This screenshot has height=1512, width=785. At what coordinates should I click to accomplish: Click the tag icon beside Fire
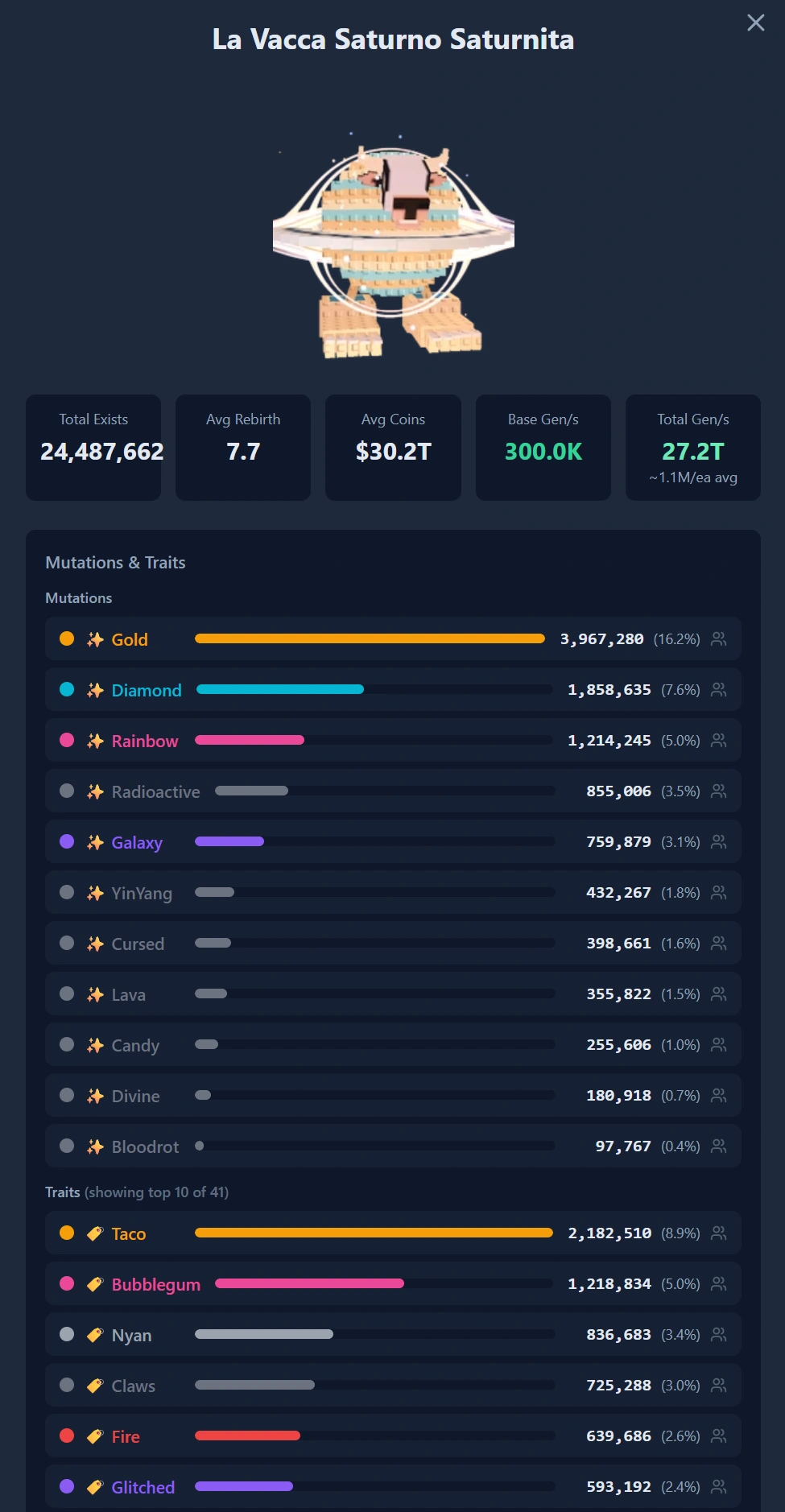click(95, 1436)
